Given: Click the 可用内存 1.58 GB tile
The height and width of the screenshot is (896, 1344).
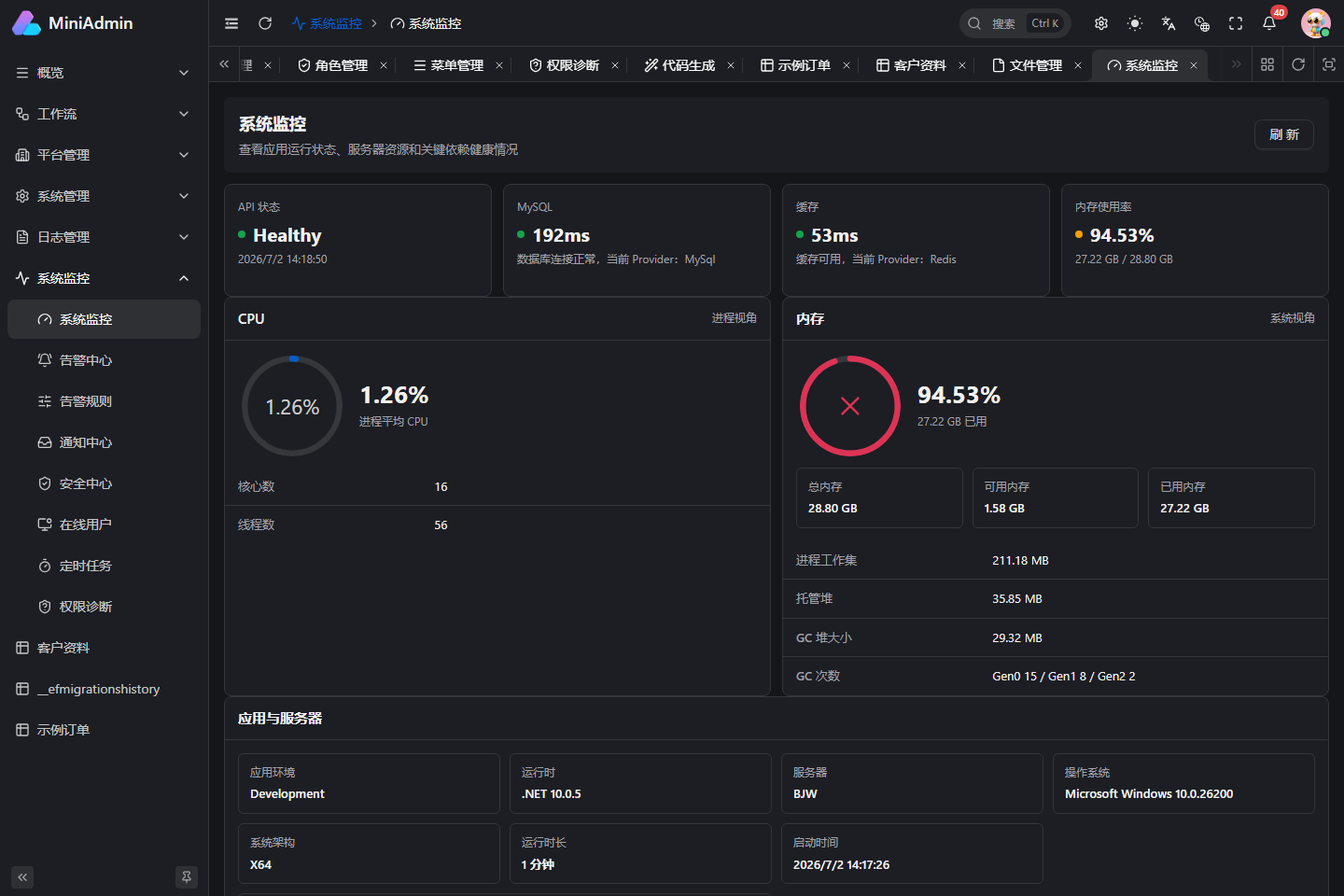Looking at the screenshot, I should [x=1055, y=497].
